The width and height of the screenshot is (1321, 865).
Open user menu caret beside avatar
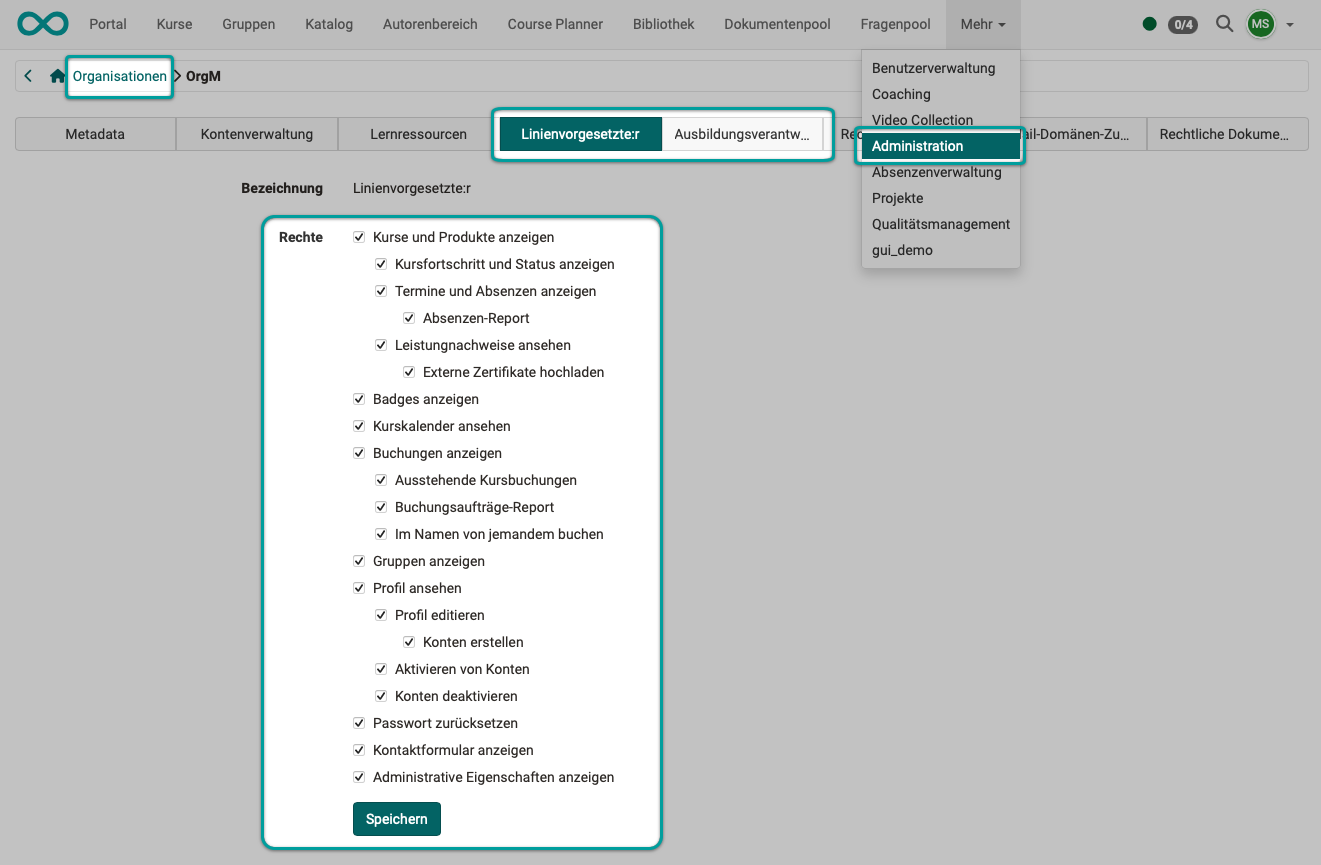[1290, 24]
